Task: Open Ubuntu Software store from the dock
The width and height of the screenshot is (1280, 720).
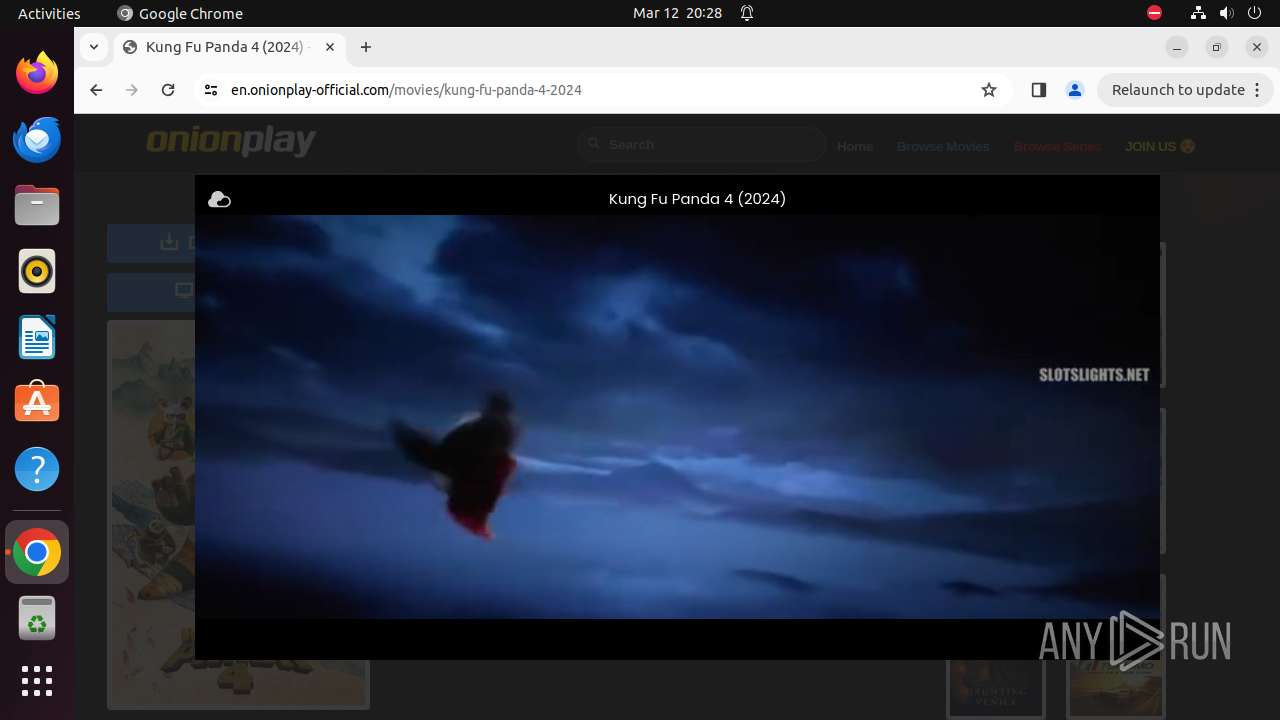Action: click(x=37, y=402)
